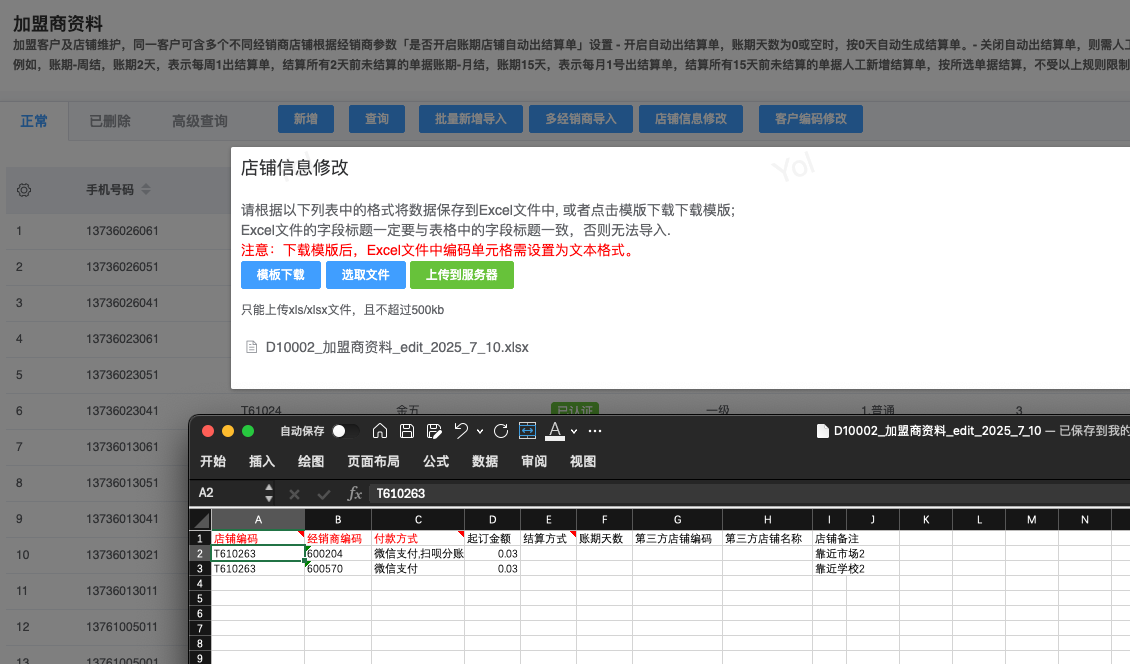The width and height of the screenshot is (1130, 664).
Task: Open the 插入 ribbon tab
Action: tap(262, 461)
